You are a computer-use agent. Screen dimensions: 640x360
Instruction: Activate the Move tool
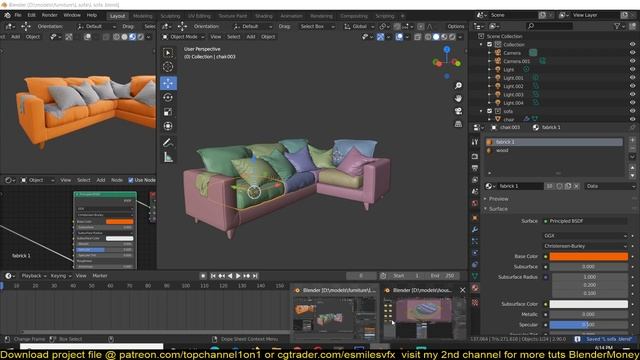coord(168,83)
